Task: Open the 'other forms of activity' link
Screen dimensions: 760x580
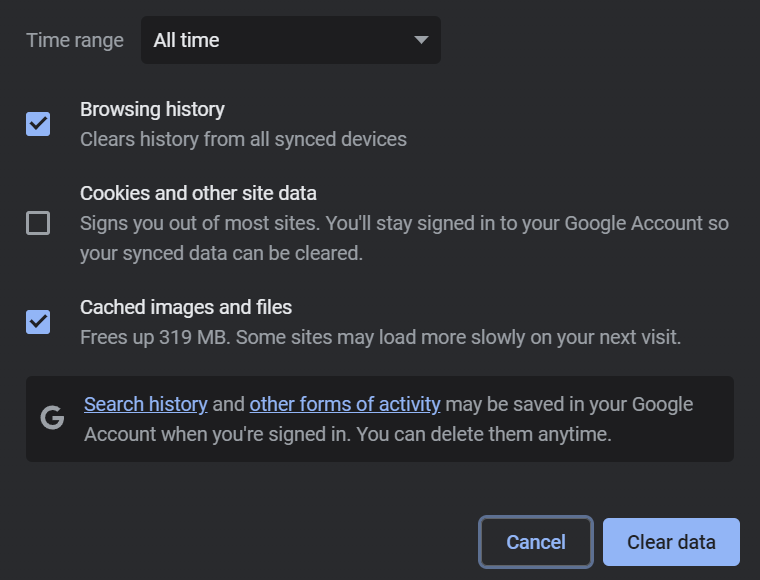Action: pyautogui.click(x=345, y=404)
